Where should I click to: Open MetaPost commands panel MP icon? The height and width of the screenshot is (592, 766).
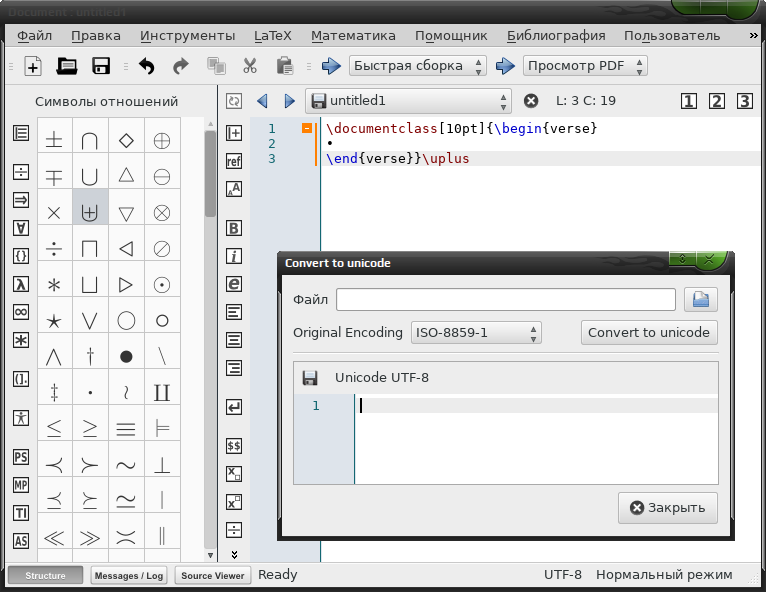pos(21,485)
